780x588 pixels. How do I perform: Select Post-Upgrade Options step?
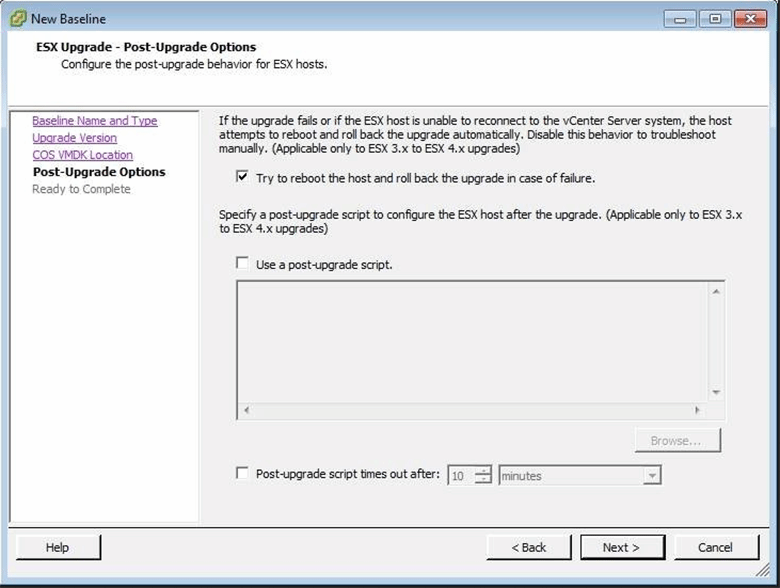point(99,172)
